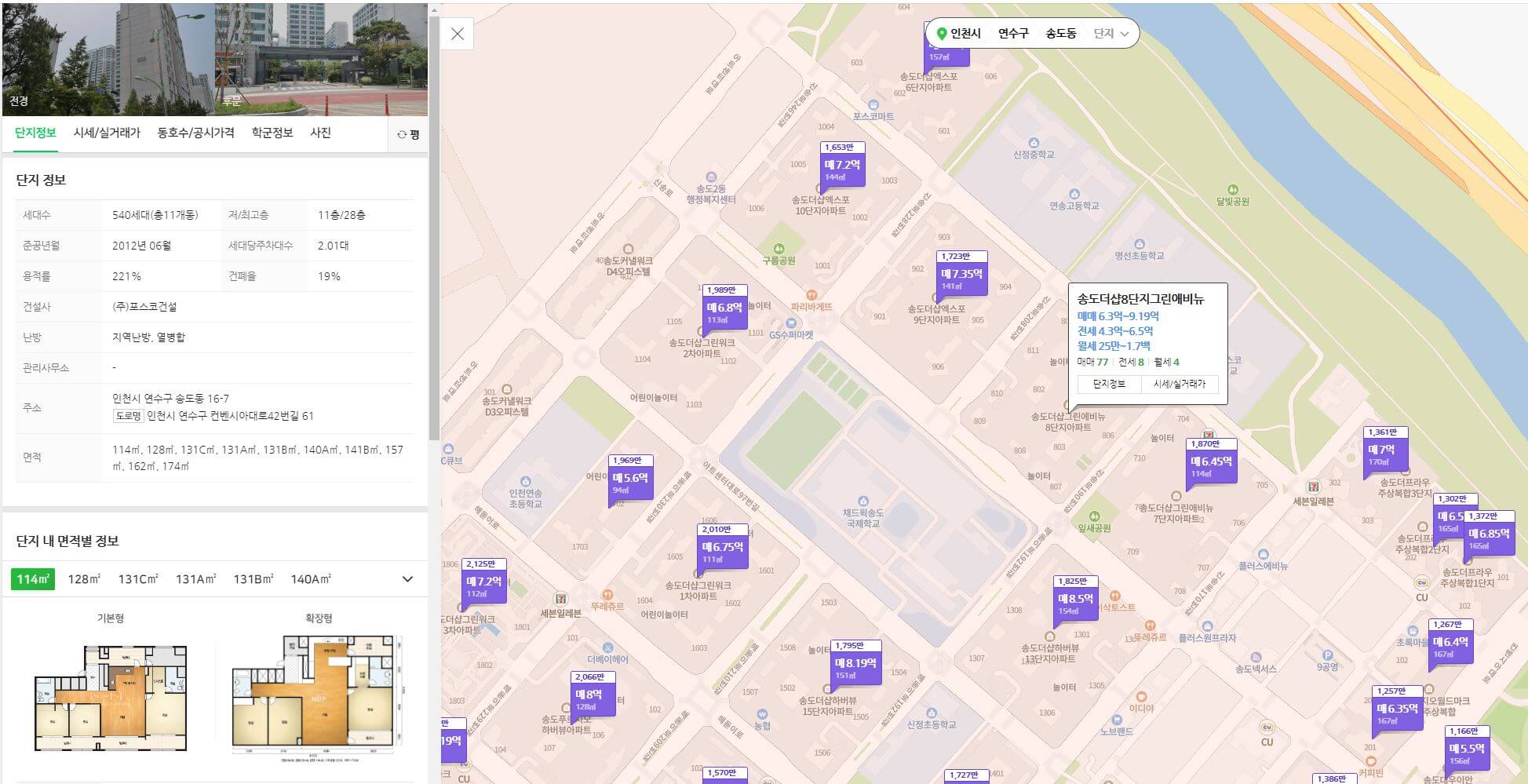Select the 131C㎡ area option

138,579
